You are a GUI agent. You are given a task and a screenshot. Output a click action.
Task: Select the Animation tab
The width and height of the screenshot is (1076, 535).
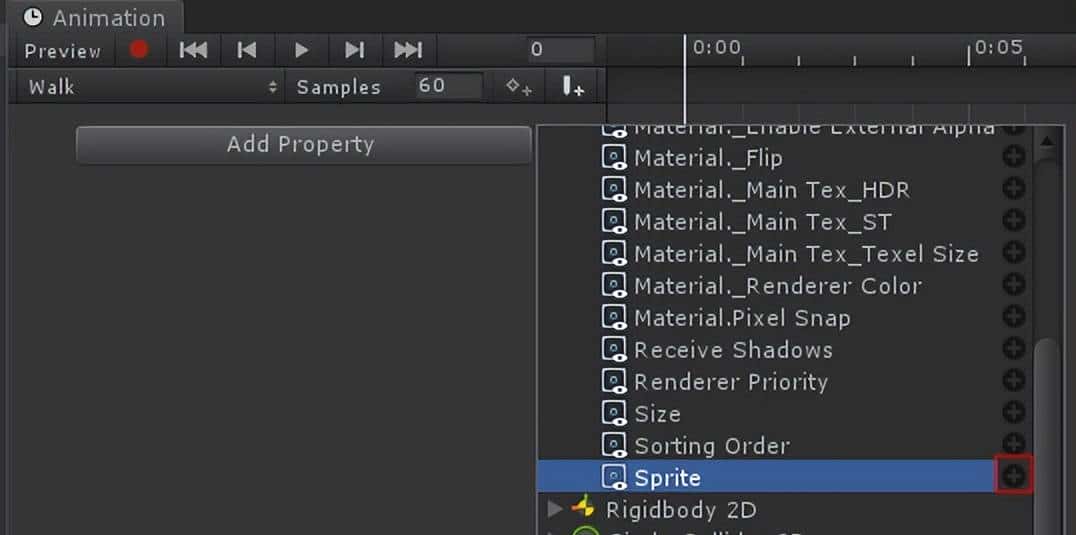pyautogui.click(x=95, y=18)
